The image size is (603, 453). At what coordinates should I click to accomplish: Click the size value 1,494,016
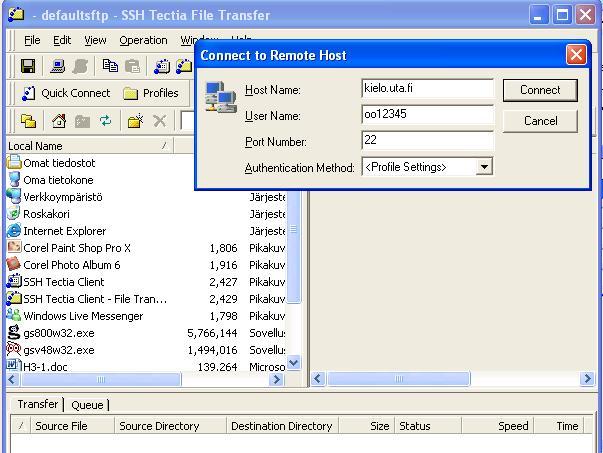click(212, 350)
